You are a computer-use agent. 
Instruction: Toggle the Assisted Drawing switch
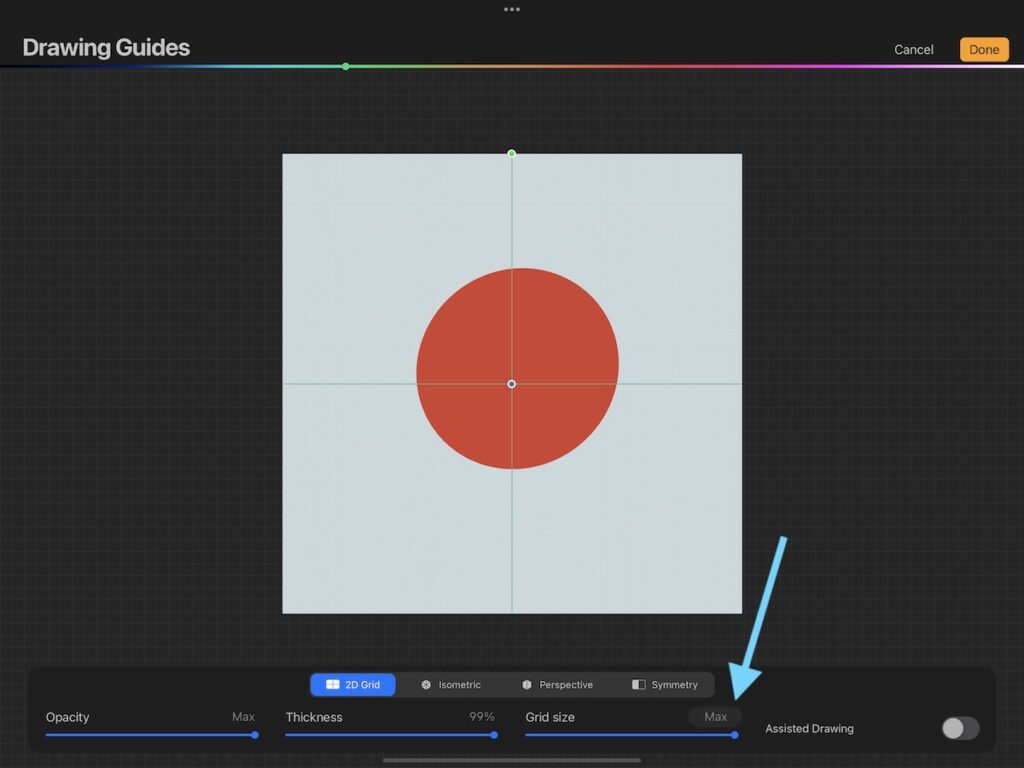pos(960,728)
